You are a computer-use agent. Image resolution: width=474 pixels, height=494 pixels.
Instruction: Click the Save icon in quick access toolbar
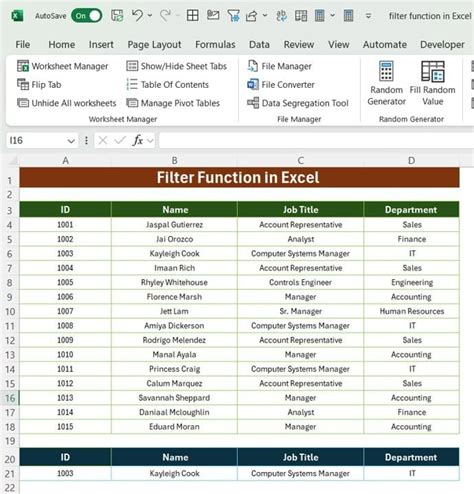point(117,16)
